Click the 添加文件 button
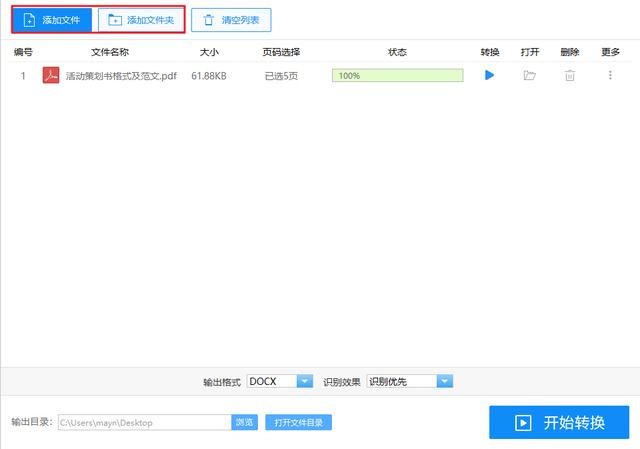 click(52, 20)
